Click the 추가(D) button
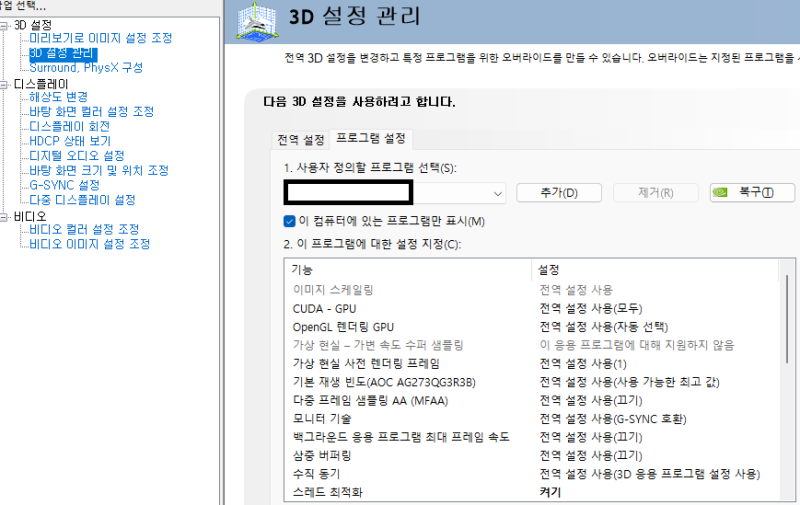800x505 pixels. coord(559,193)
